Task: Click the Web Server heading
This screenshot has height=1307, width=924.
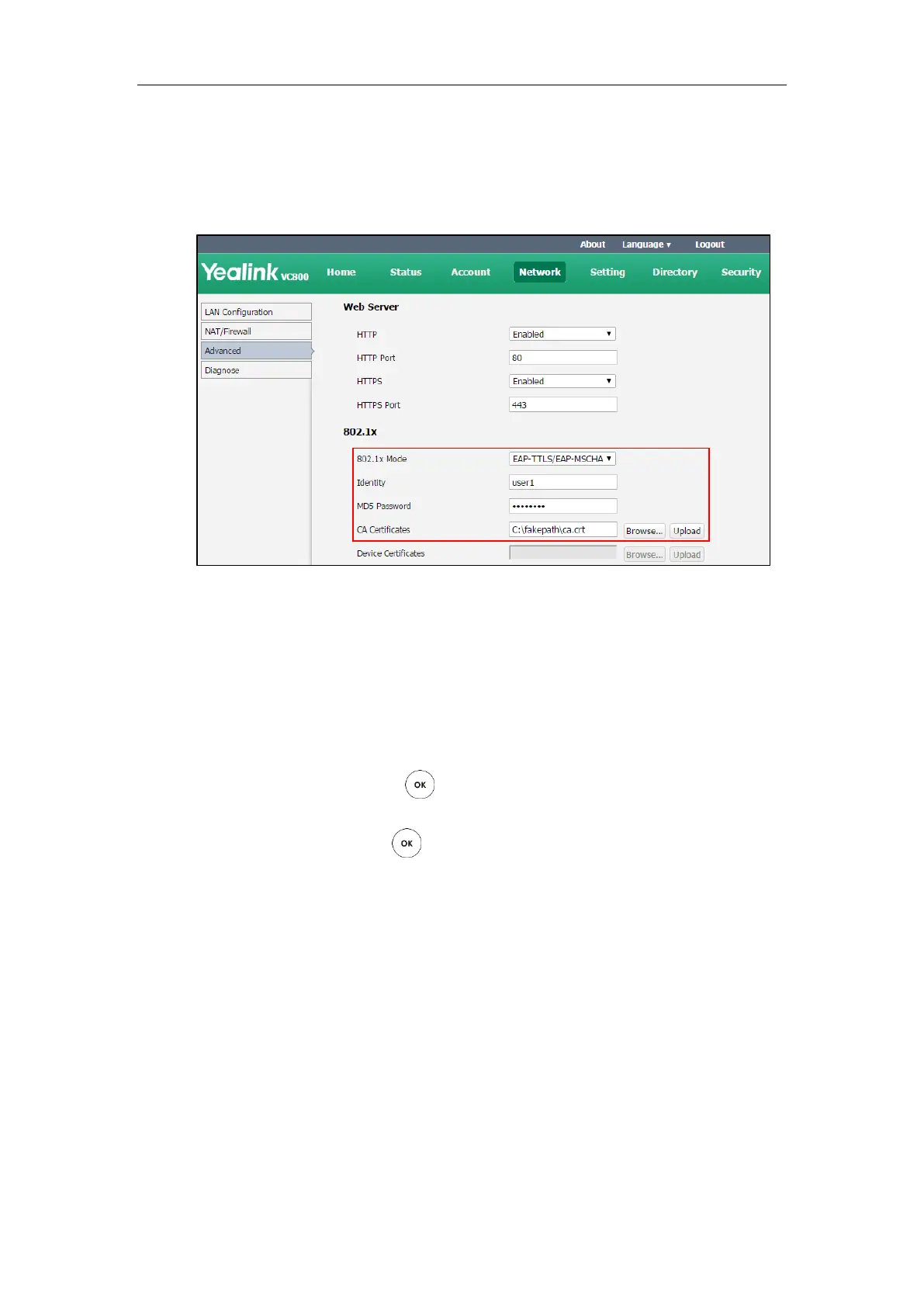Action: (x=371, y=307)
